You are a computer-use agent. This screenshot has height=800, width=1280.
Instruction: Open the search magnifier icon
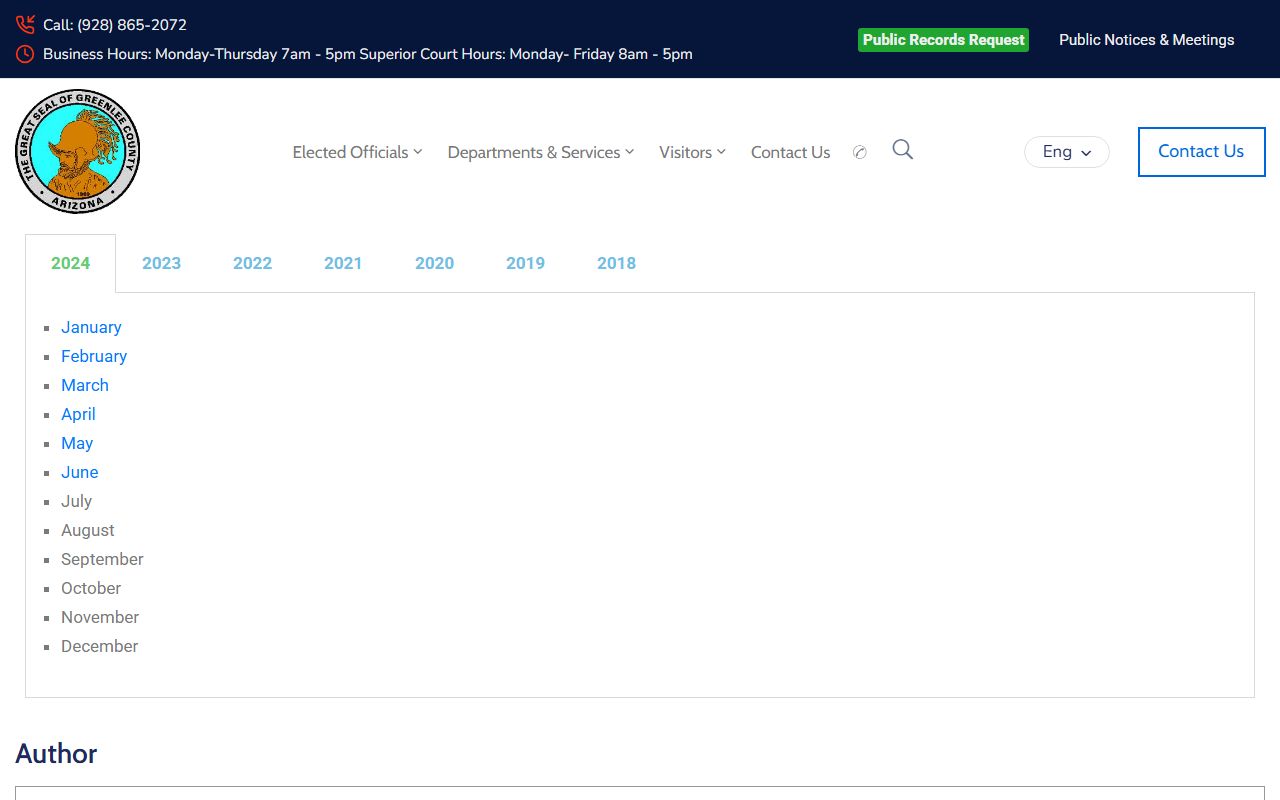pyautogui.click(x=902, y=150)
